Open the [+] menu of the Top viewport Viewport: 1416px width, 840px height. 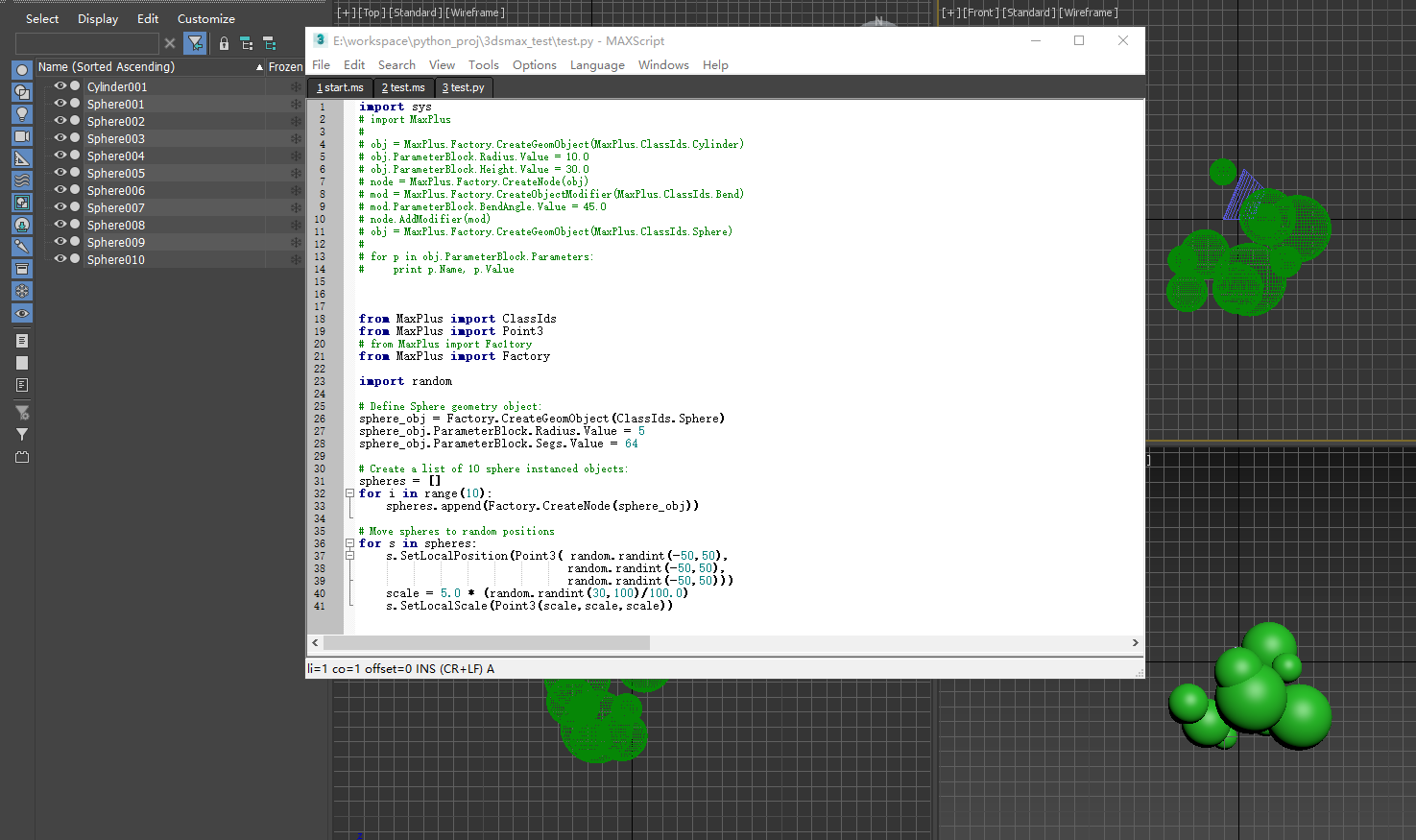346,12
